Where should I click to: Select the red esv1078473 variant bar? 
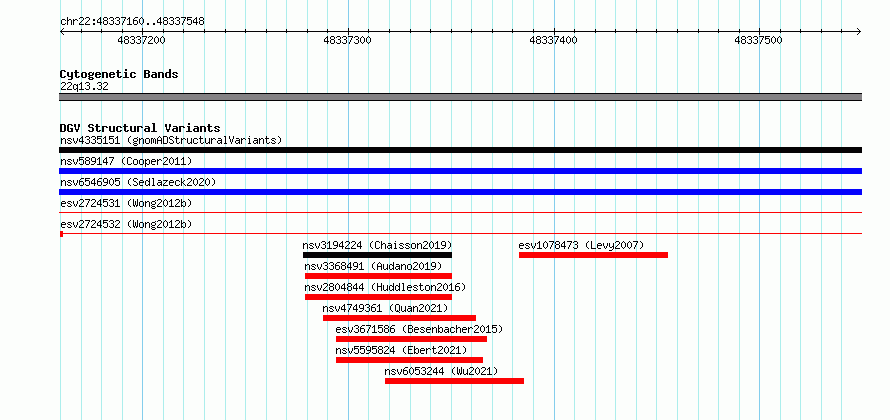tap(593, 255)
